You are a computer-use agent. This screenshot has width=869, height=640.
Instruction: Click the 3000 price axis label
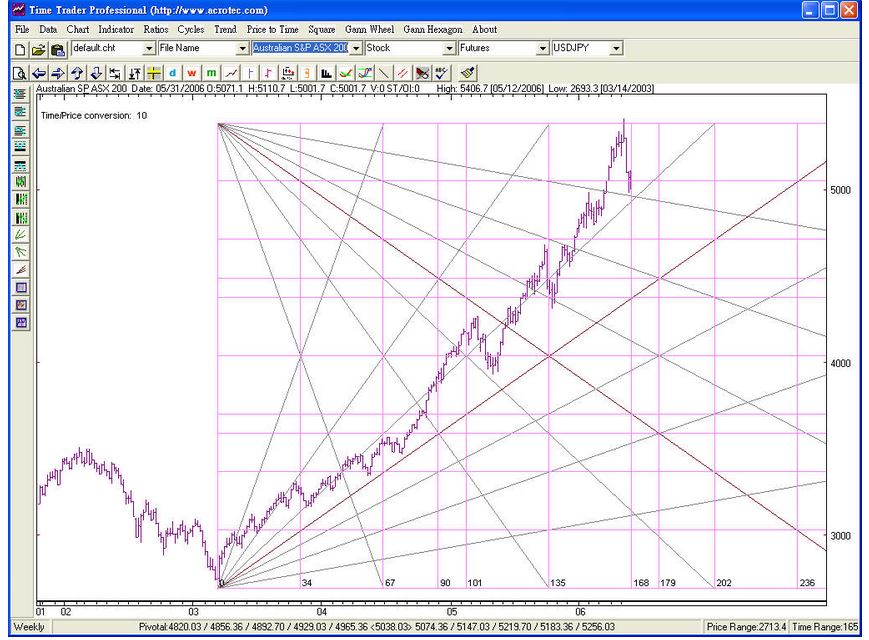840,536
